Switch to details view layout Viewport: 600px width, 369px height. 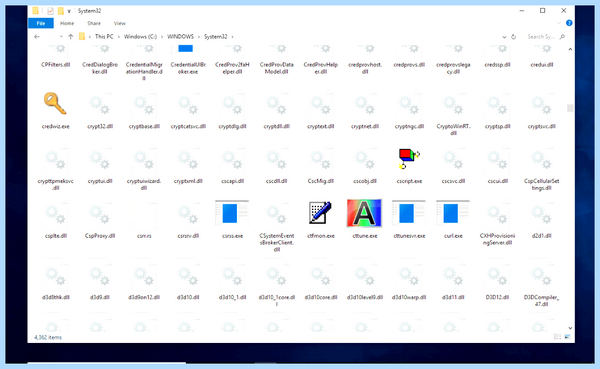[558, 337]
